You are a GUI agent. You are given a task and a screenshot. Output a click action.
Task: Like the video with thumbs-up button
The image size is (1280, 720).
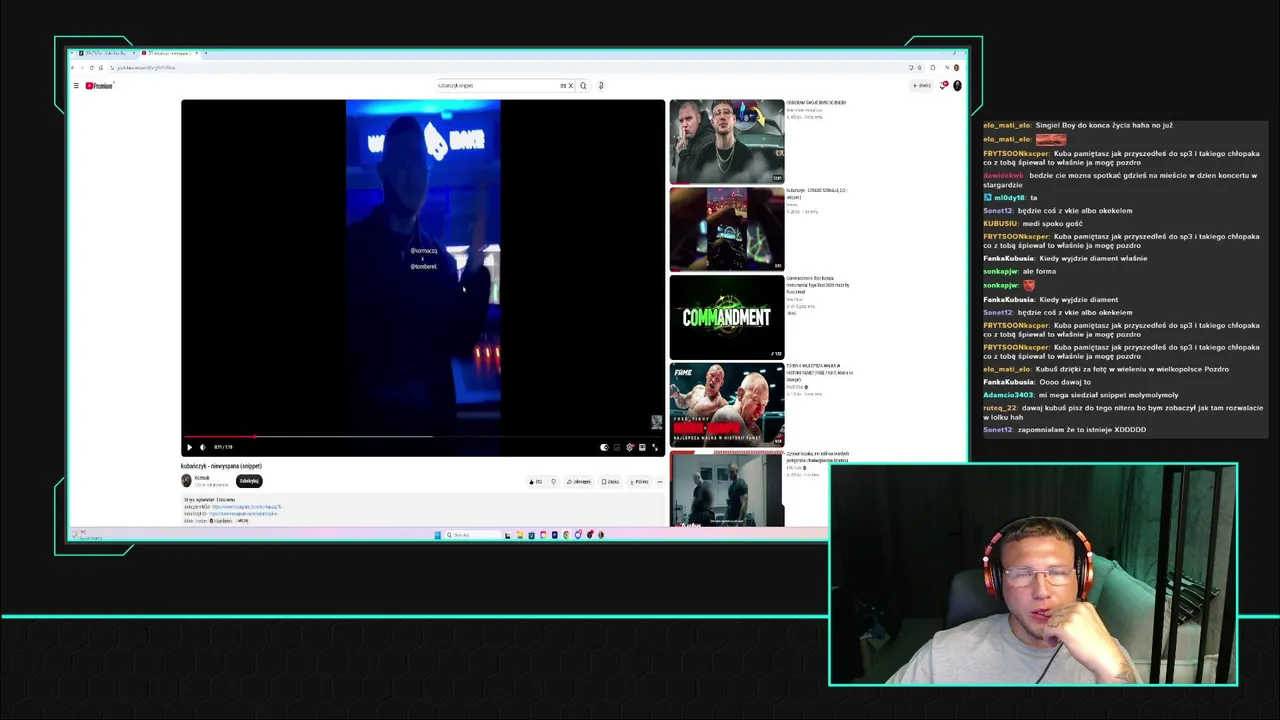tap(536, 482)
